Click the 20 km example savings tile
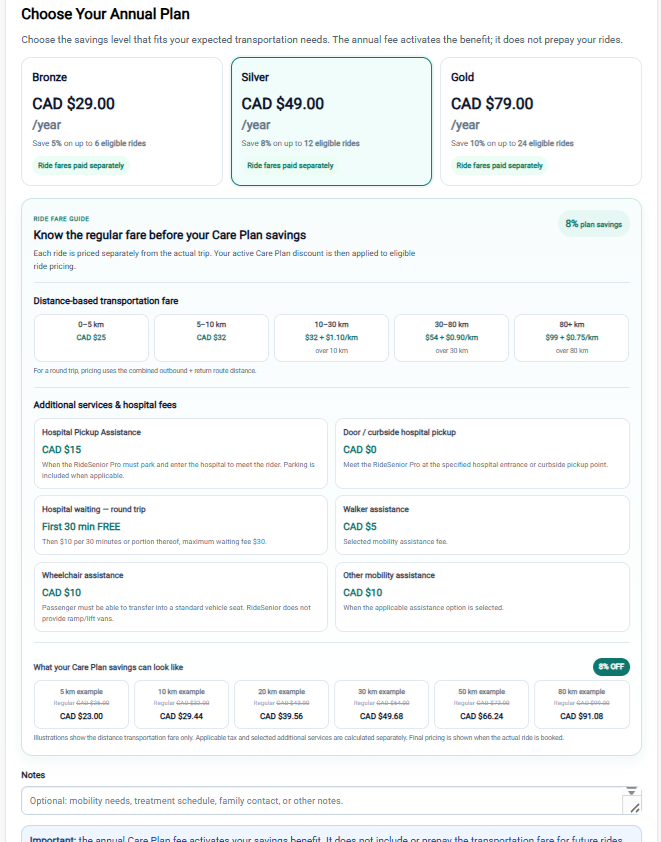This screenshot has height=842, width=661. click(281, 705)
